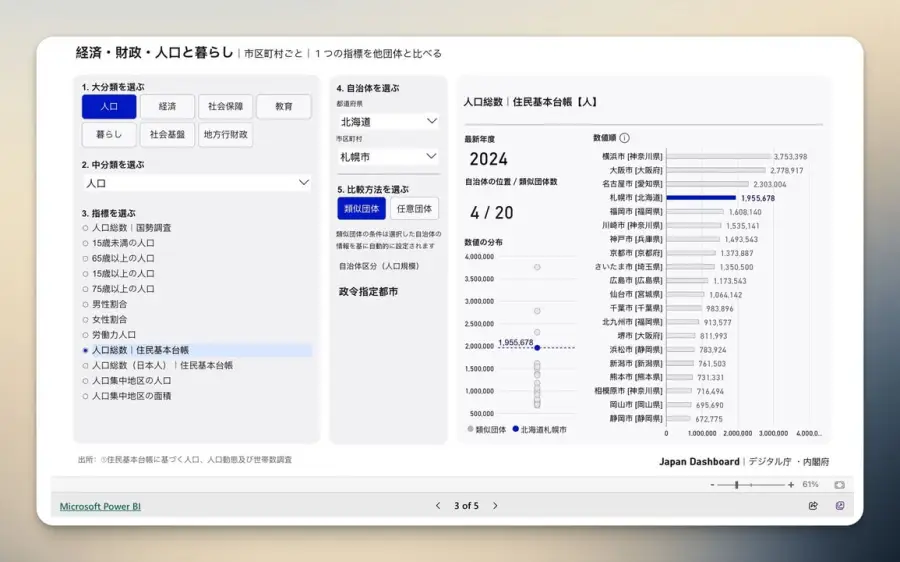
Task: Click the 大阪市 [大阪府] bar
Action: pos(716,170)
